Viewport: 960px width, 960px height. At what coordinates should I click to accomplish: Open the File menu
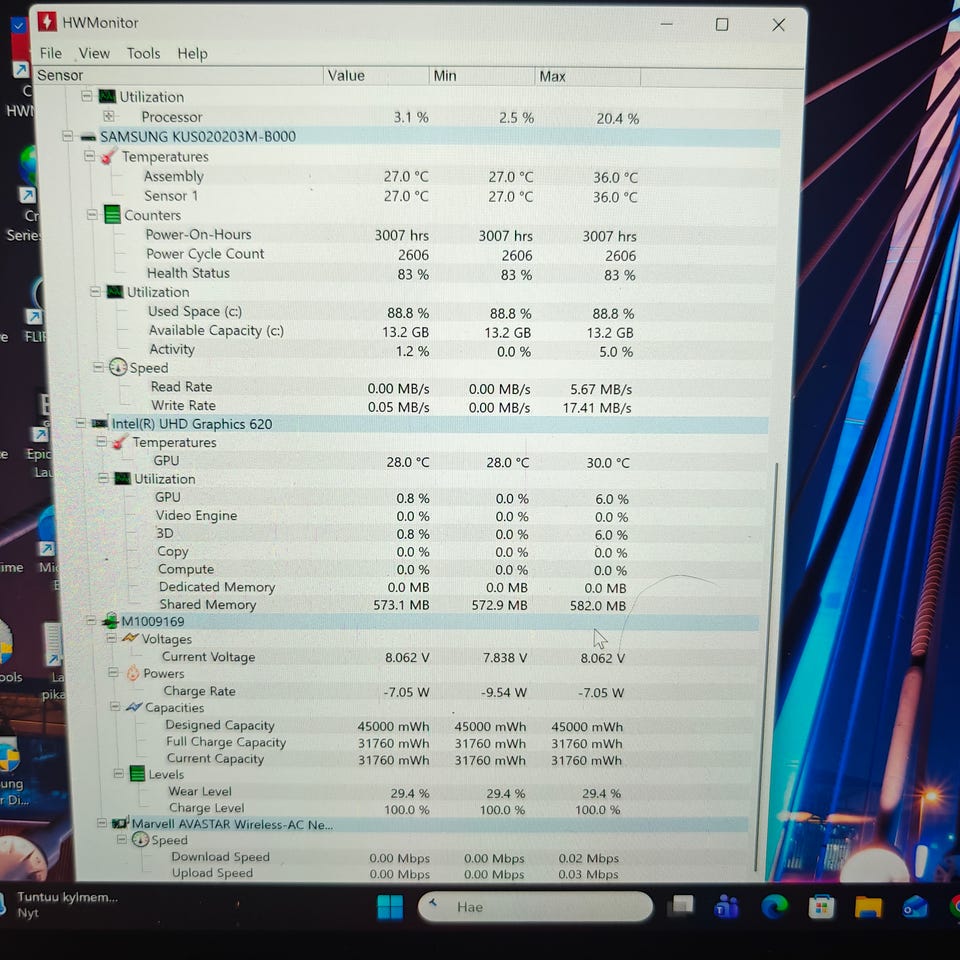pyautogui.click(x=50, y=53)
